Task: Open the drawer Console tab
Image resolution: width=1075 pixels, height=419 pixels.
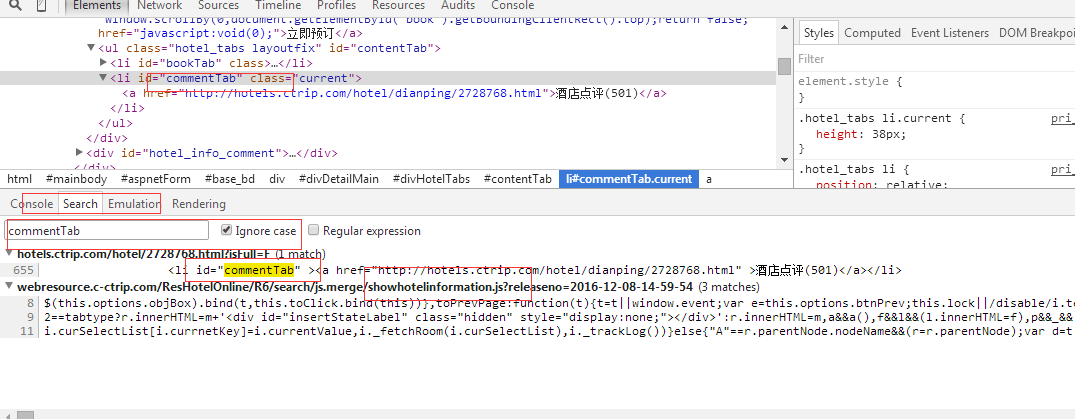Action: (32, 204)
